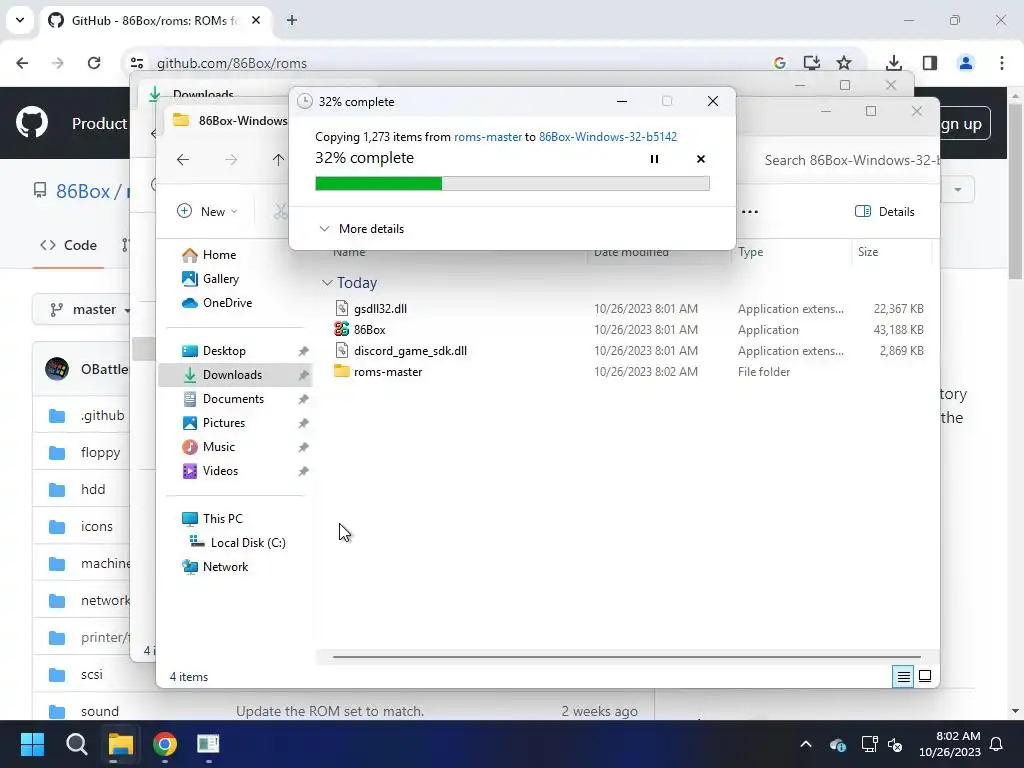This screenshot has height=768, width=1024.
Task: Switch to details list view icon
Action: 903,677
